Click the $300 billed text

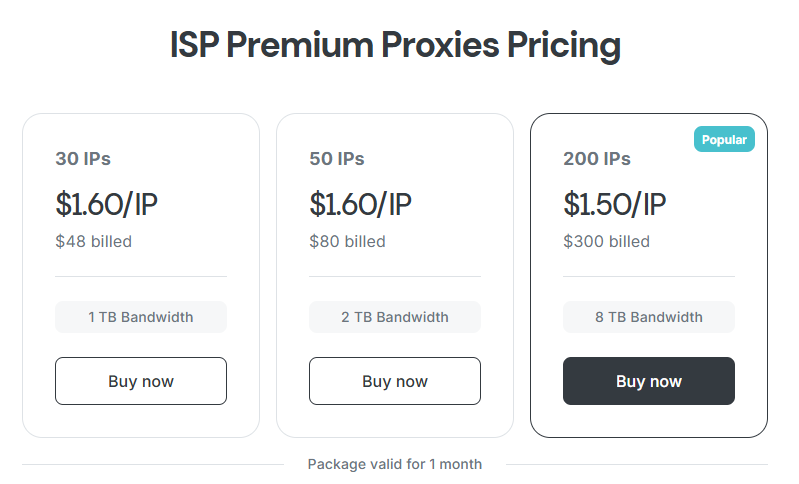pos(607,241)
